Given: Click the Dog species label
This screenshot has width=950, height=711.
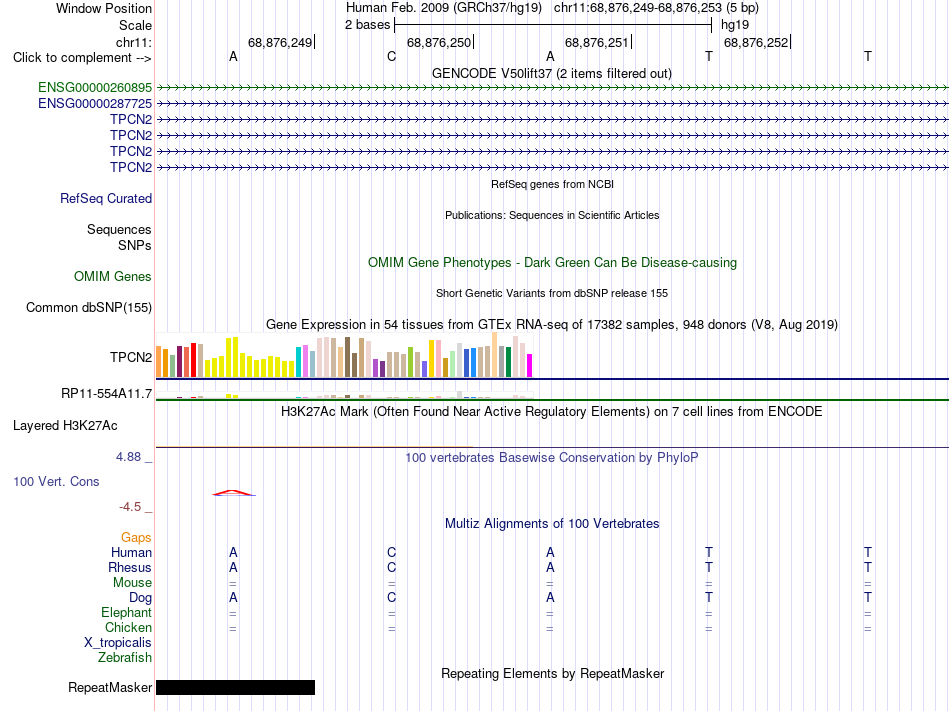Looking at the screenshot, I should [x=141, y=598].
